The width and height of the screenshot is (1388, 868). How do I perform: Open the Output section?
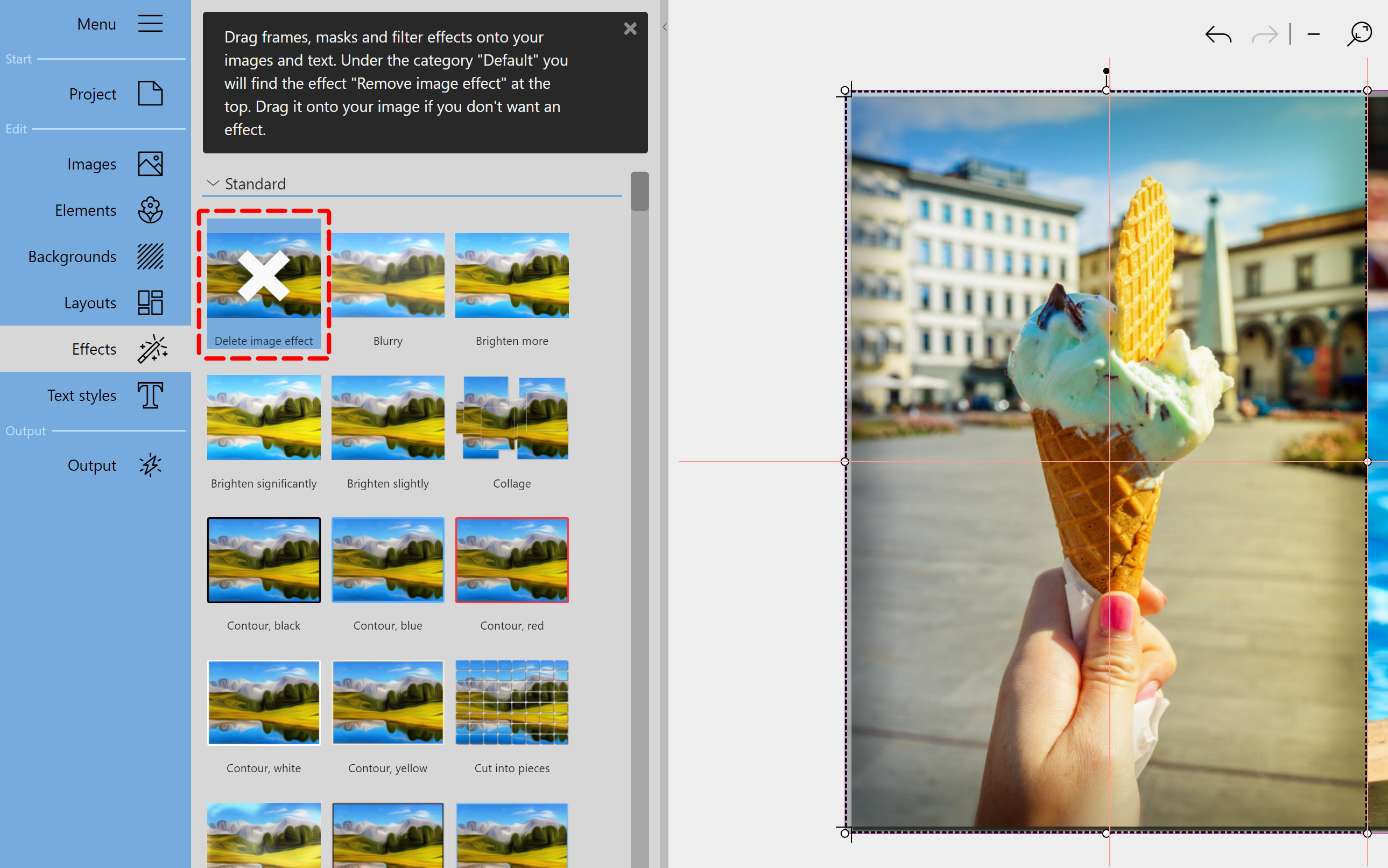[x=92, y=465]
